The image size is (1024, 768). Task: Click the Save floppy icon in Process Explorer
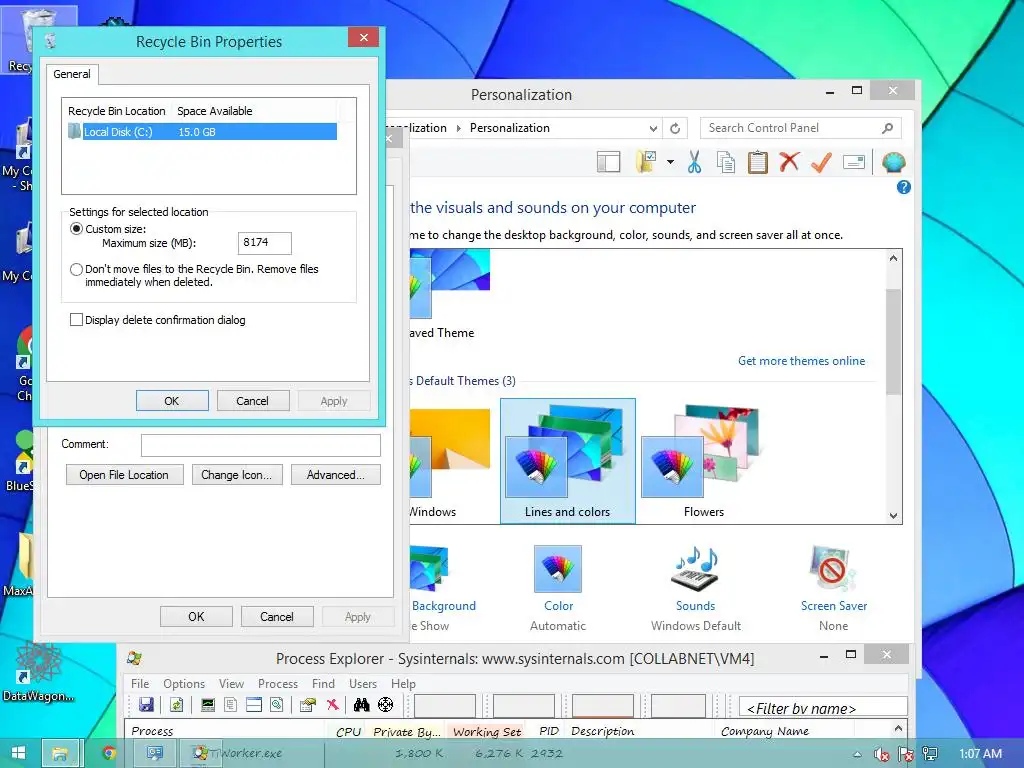(146, 704)
